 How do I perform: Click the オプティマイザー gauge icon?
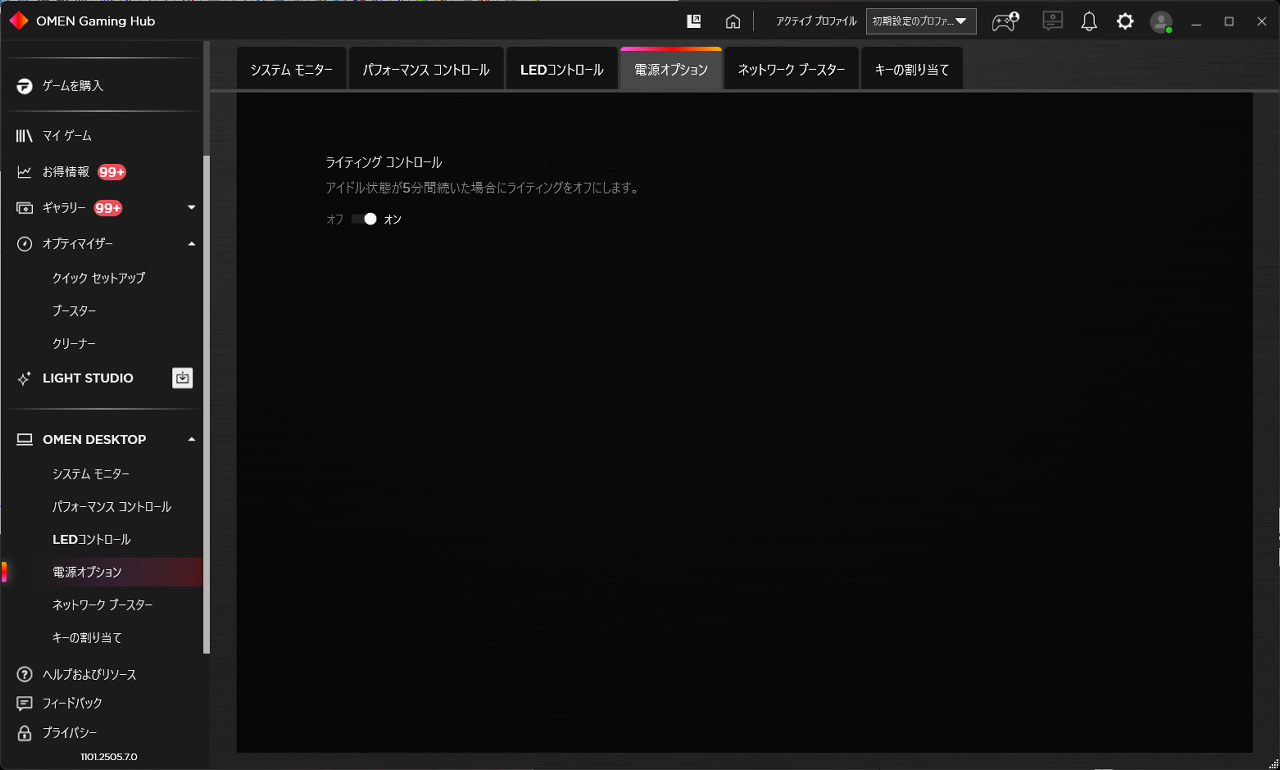(25, 244)
